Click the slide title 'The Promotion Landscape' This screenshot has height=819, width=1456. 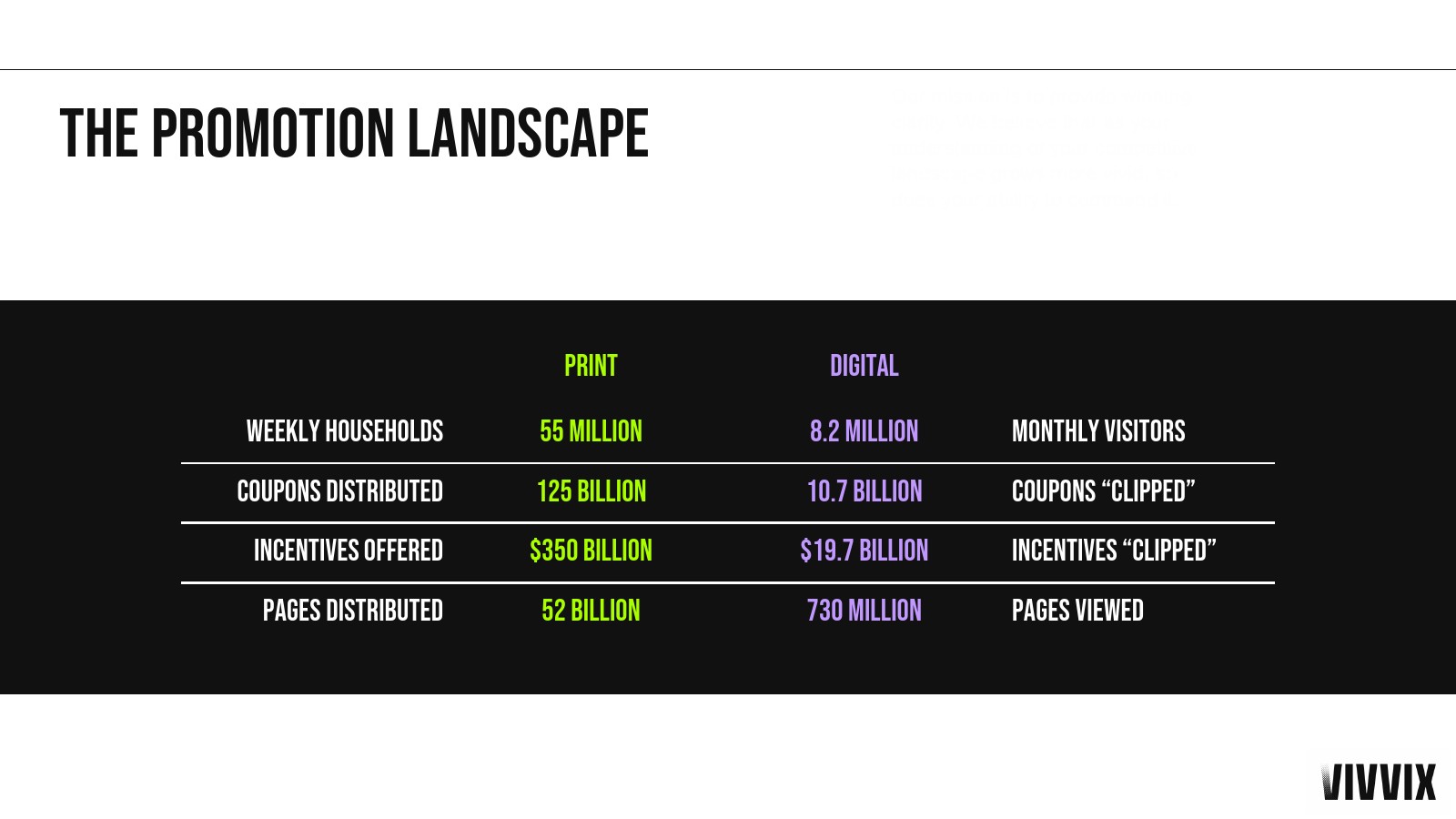coord(354,134)
